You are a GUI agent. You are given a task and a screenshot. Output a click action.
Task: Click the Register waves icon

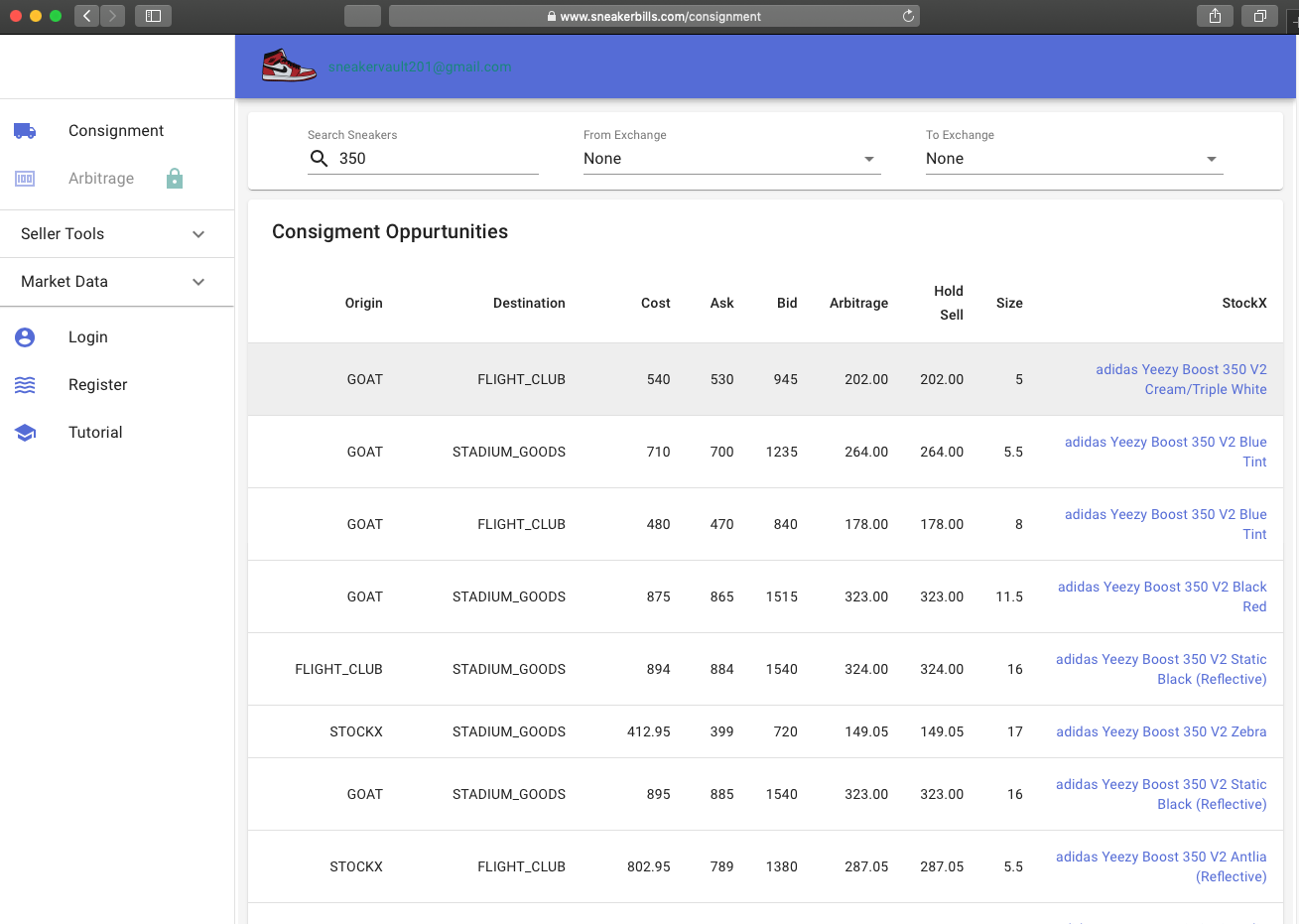(x=25, y=385)
